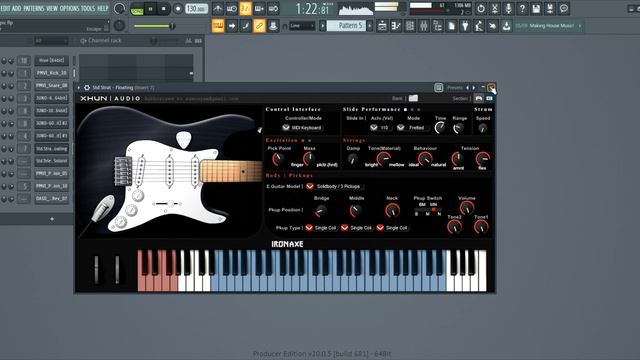
Task: Click the microphone recording icon
Action: coord(509,8)
